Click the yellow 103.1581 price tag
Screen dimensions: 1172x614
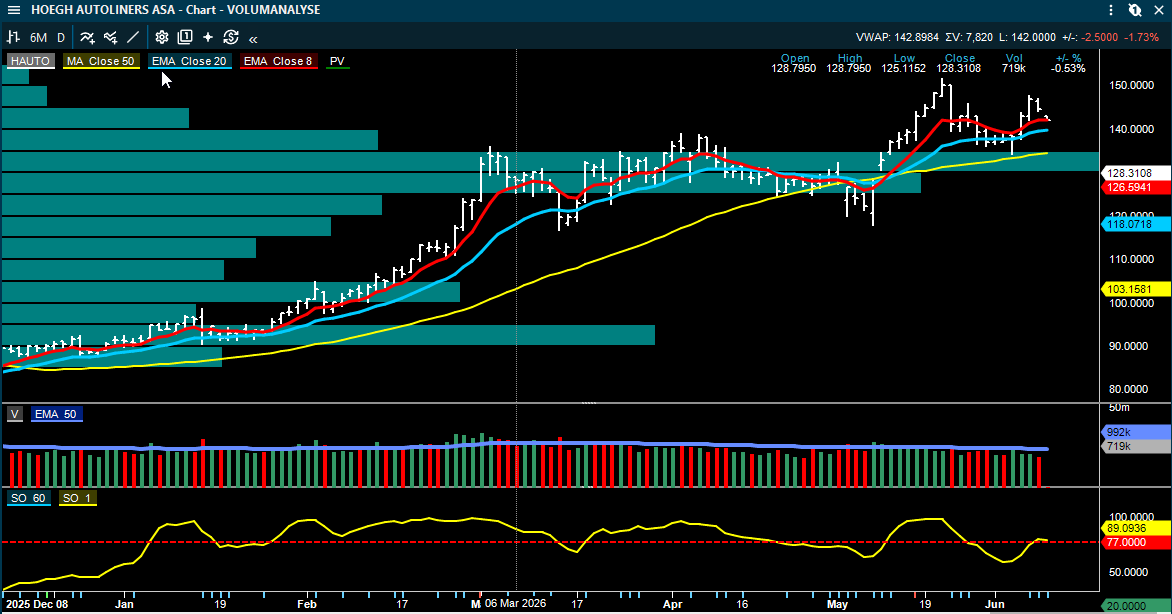click(x=1136, y=289)
